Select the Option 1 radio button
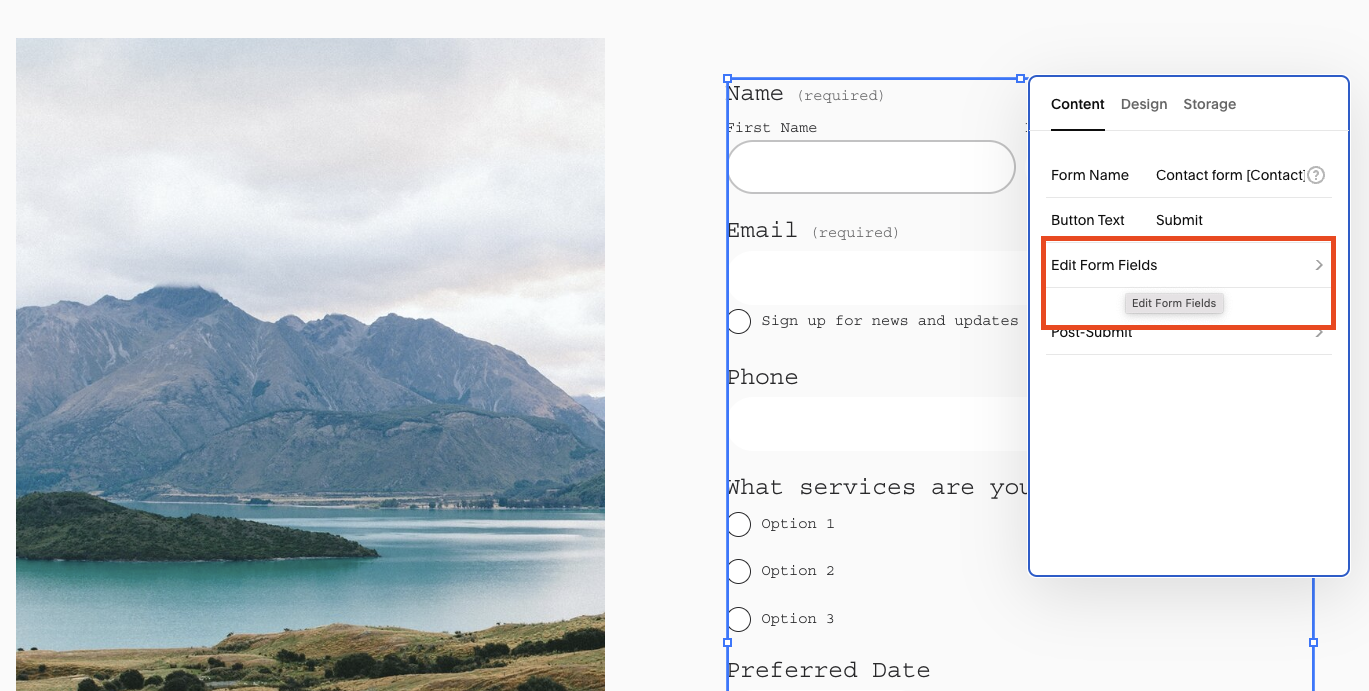This screenshot has height=691, width=1369. click(739, 524)
